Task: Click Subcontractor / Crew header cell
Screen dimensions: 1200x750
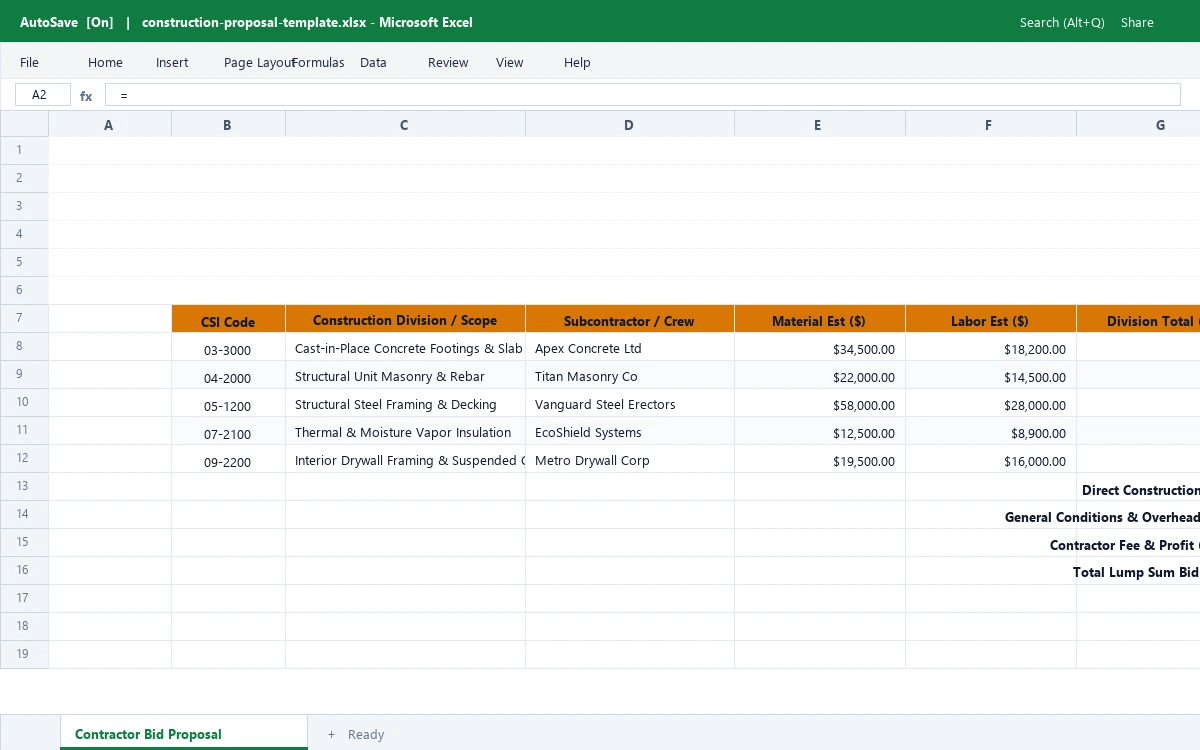Action: (630, 318)
